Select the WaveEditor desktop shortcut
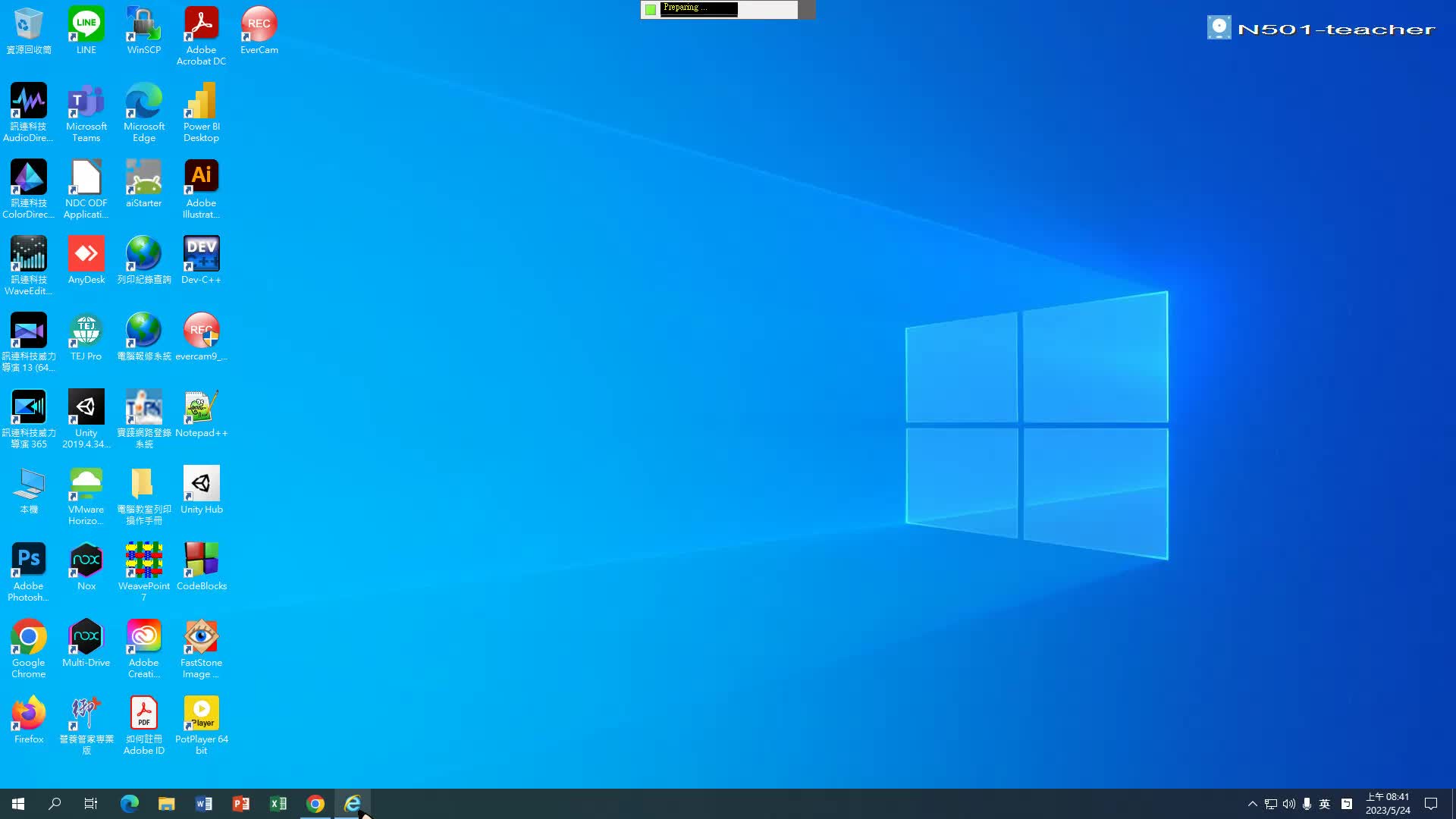Screen dimensions: 1456x819 [29, 266]
